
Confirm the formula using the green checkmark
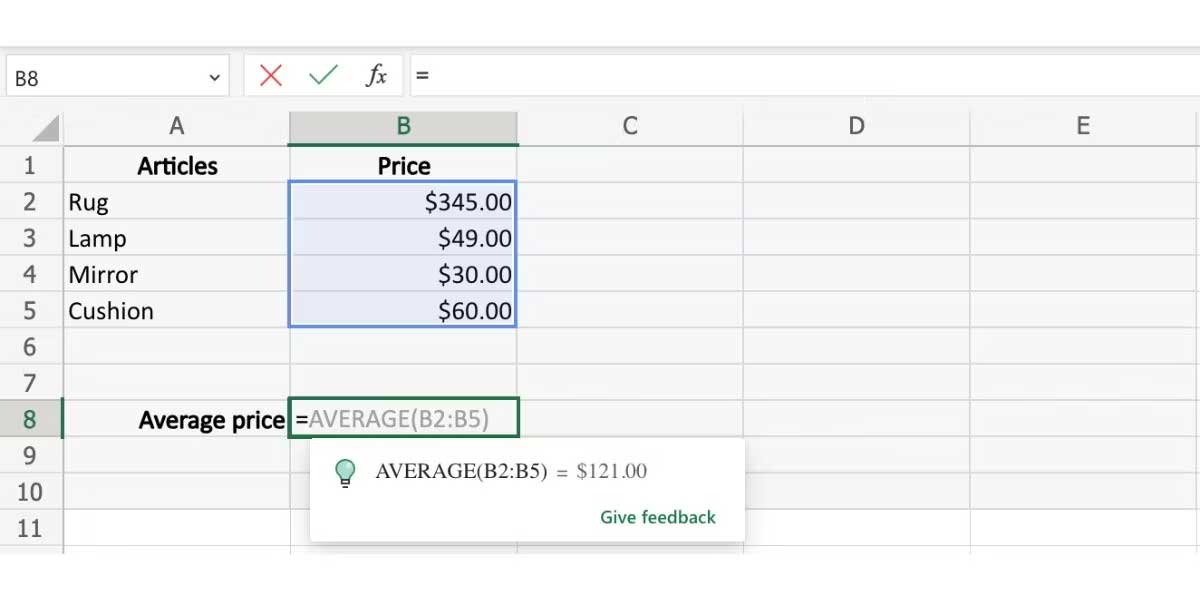pyautogui.click(x=322, y=74)
